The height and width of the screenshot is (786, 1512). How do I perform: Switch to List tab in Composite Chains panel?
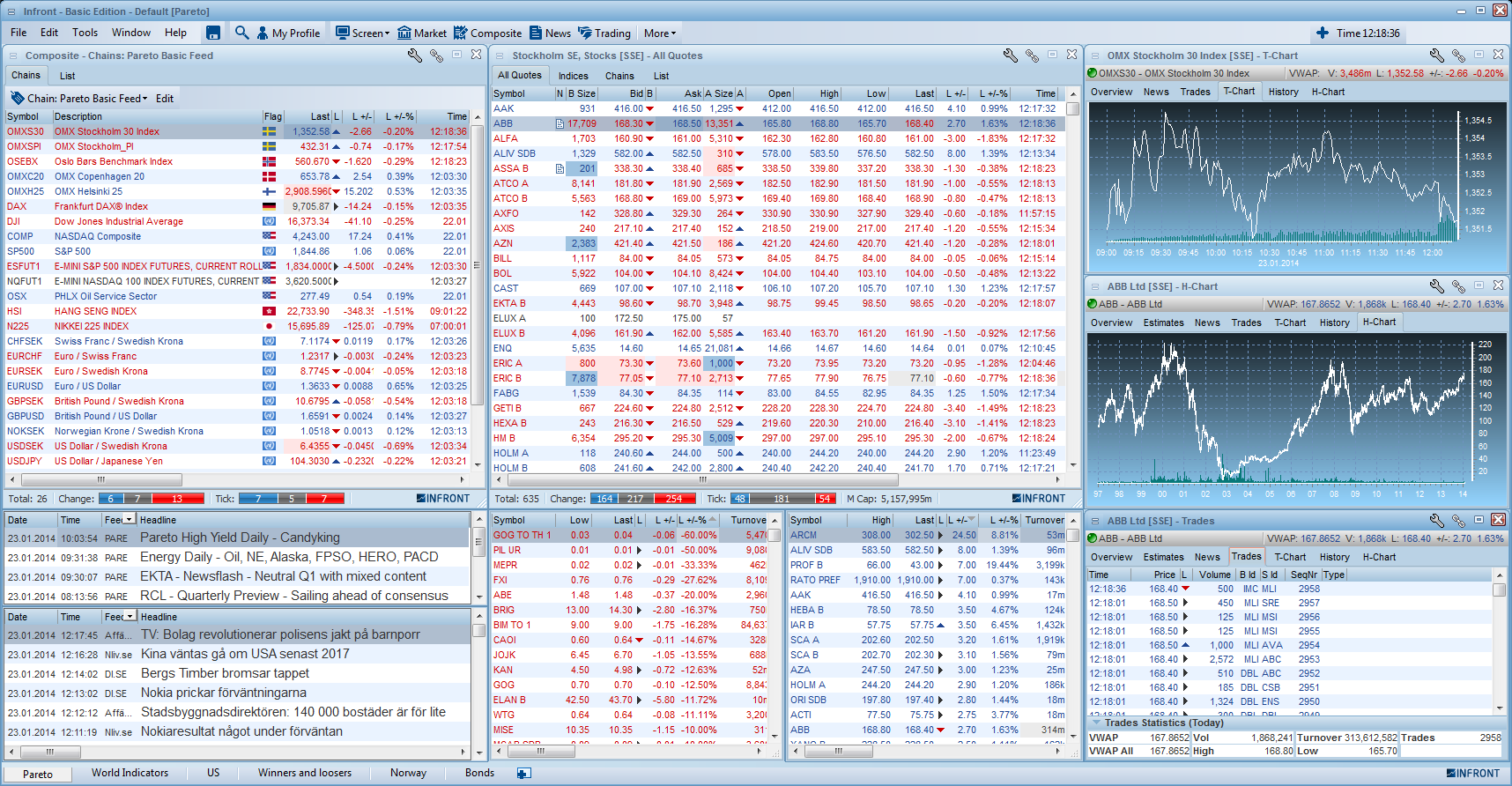coord(68,76)
